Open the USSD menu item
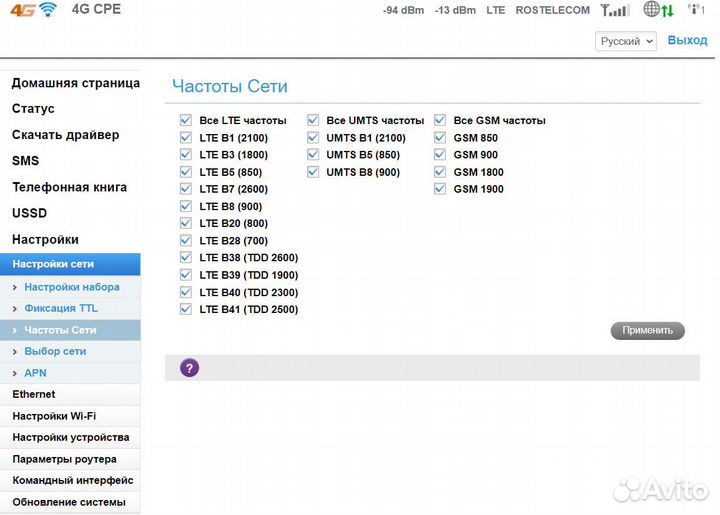Viewport: 720px width, 515px height. tap(29, 213)
